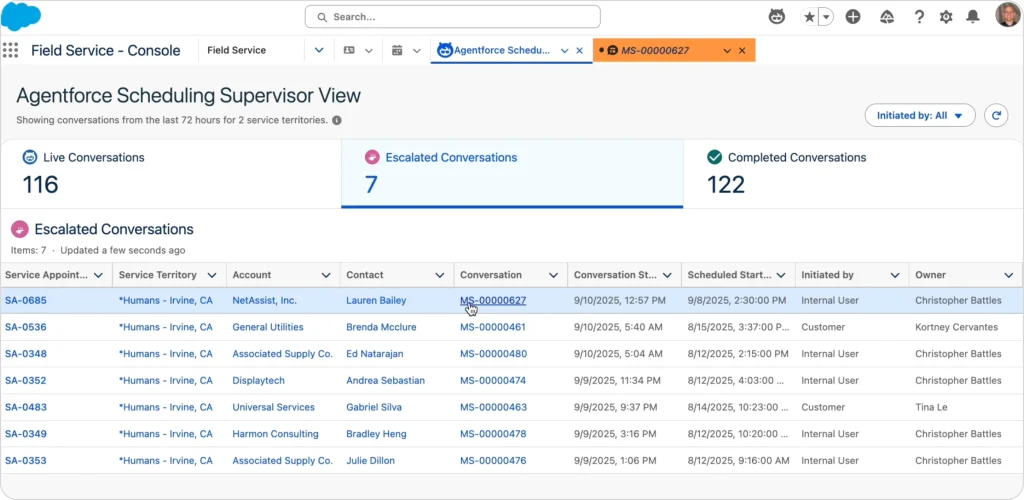Open service appointment SA-0483
1024x500 pixels.
25,407
